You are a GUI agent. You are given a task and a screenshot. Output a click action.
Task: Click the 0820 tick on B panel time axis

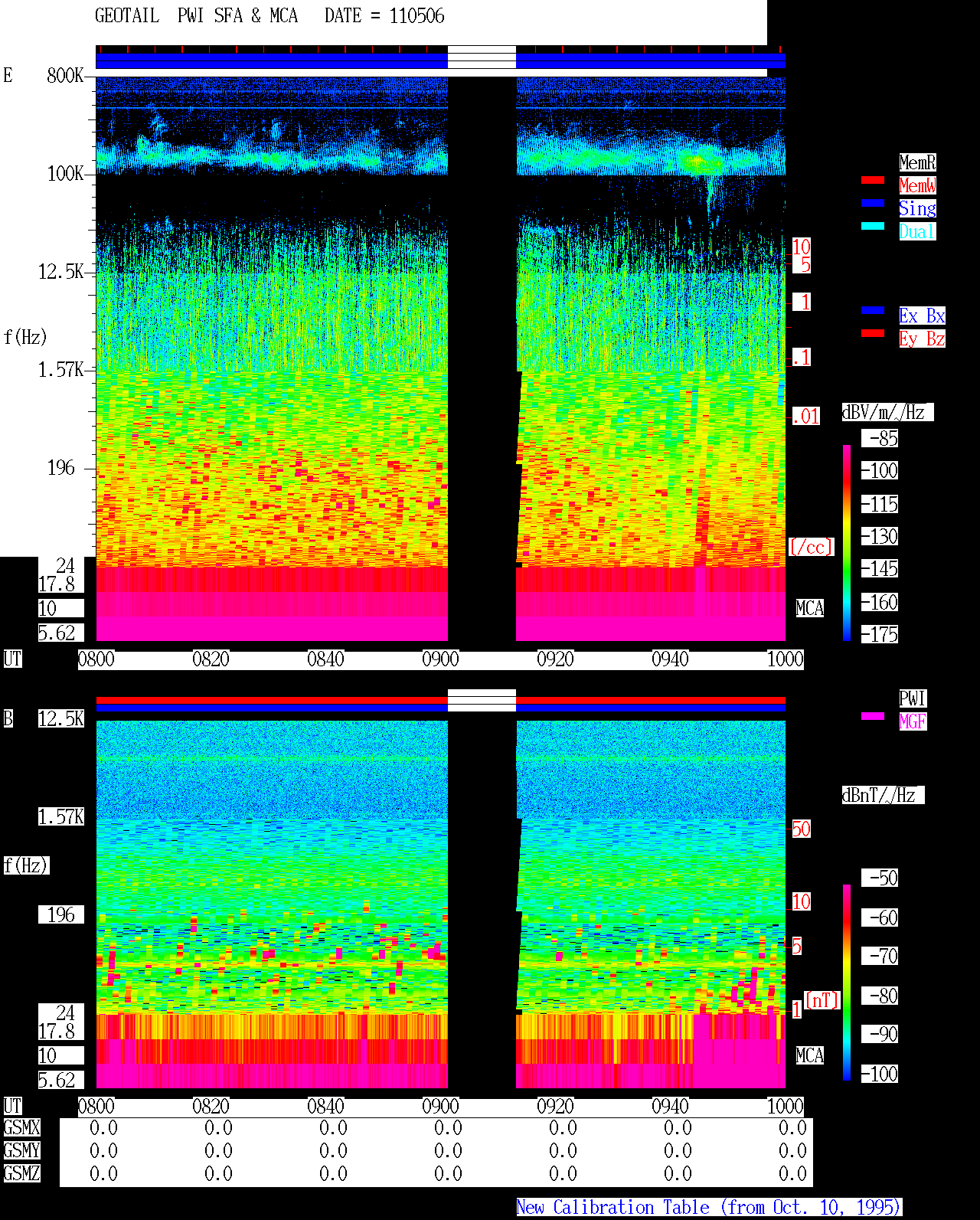tap(211, 1106)
